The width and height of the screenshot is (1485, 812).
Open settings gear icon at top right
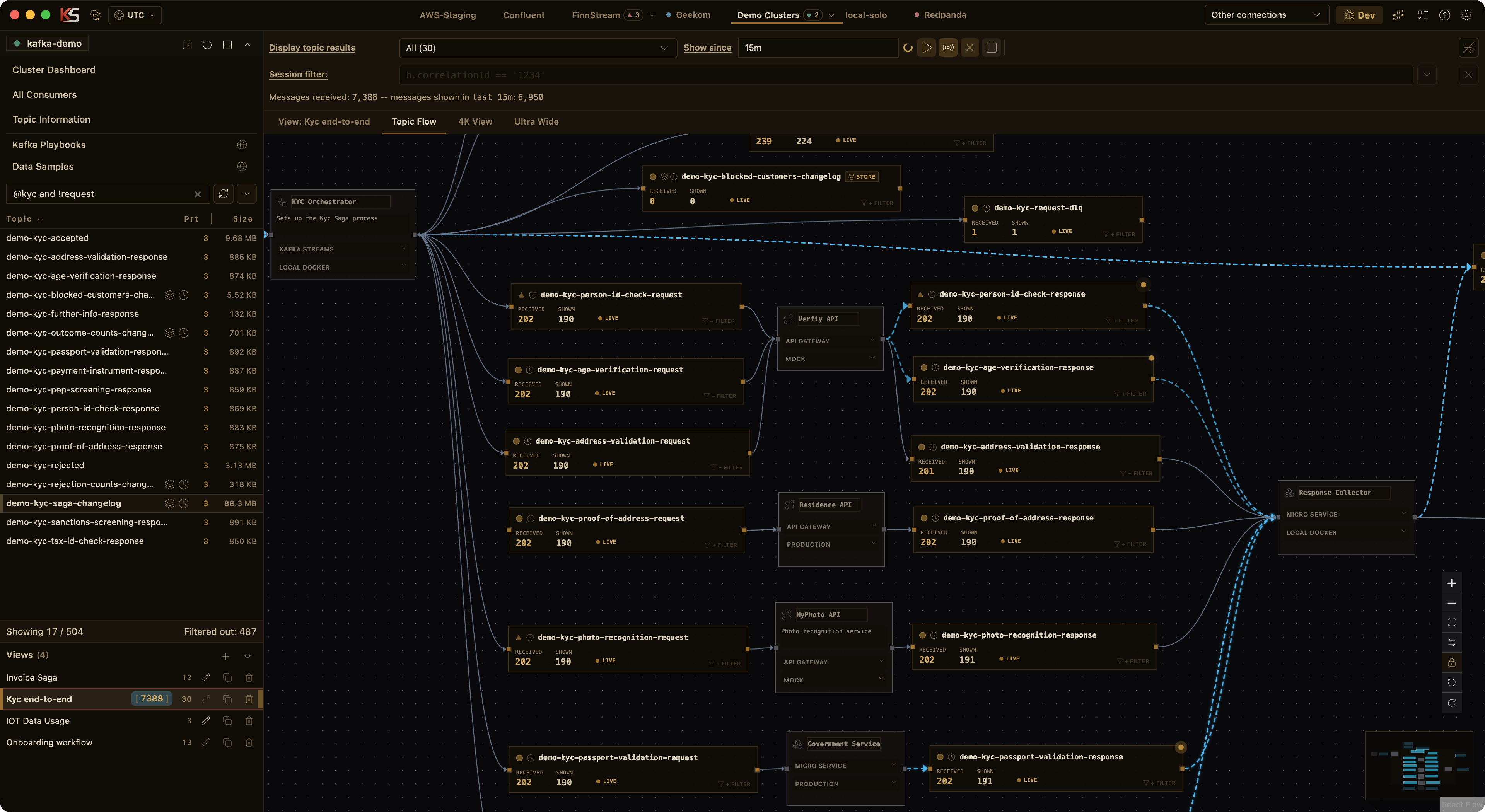[1466, 15]
